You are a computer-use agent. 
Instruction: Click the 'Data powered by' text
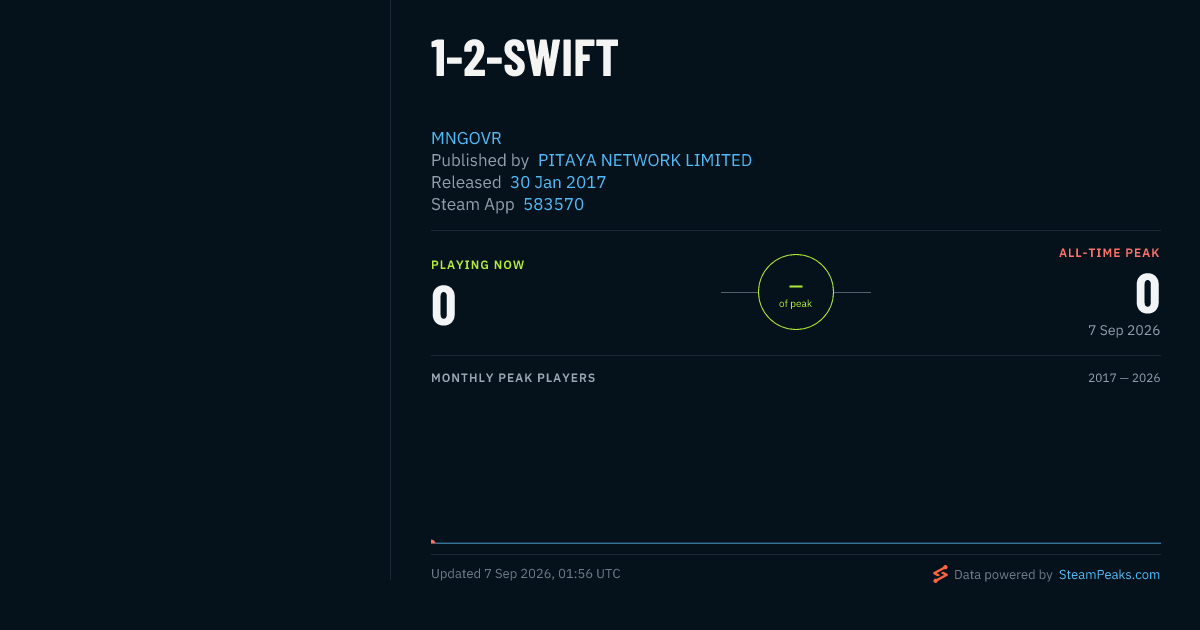click(x=1003, y=575)
